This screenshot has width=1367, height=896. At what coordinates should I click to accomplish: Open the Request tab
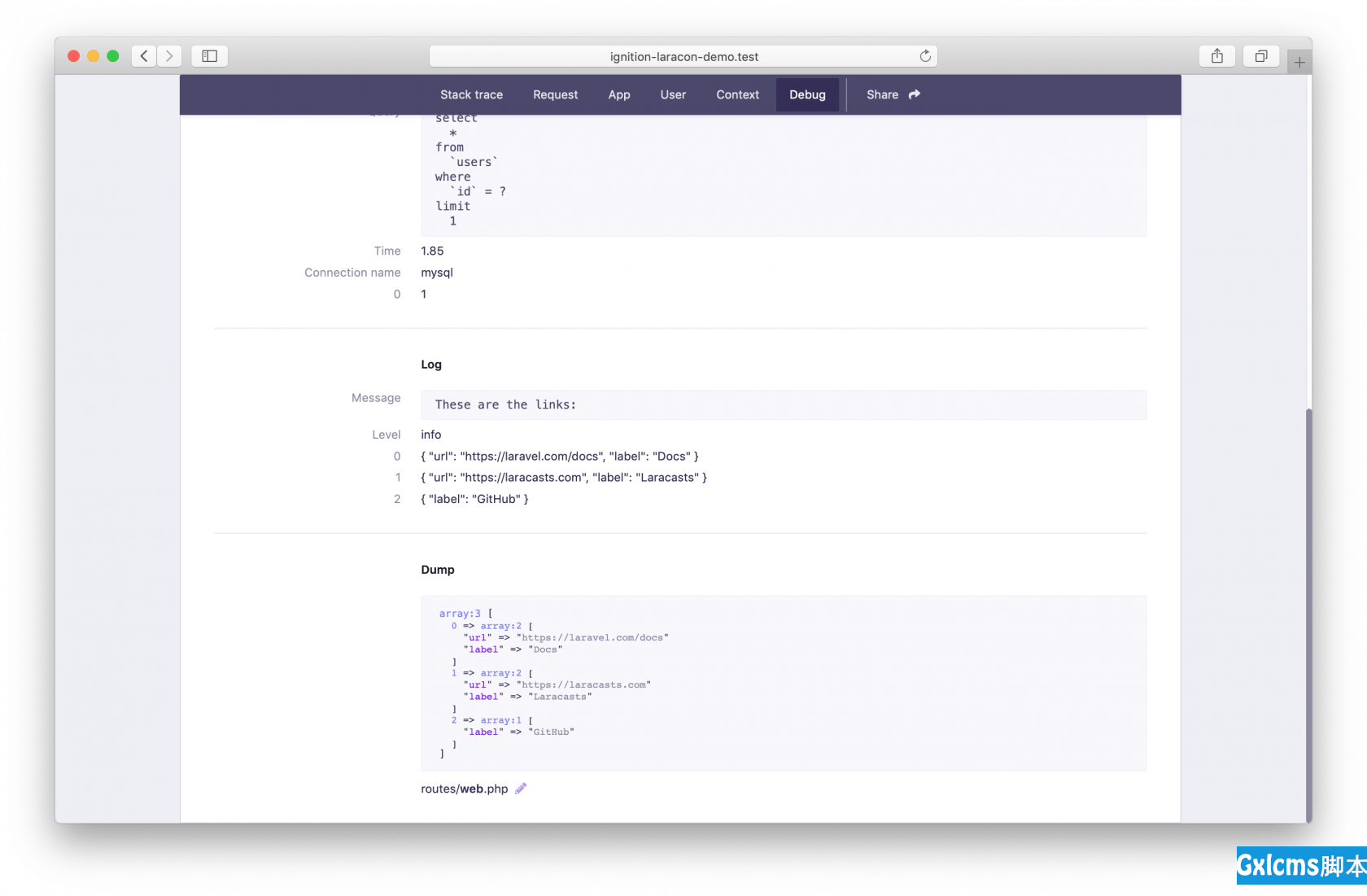click(x=555, y=94)
